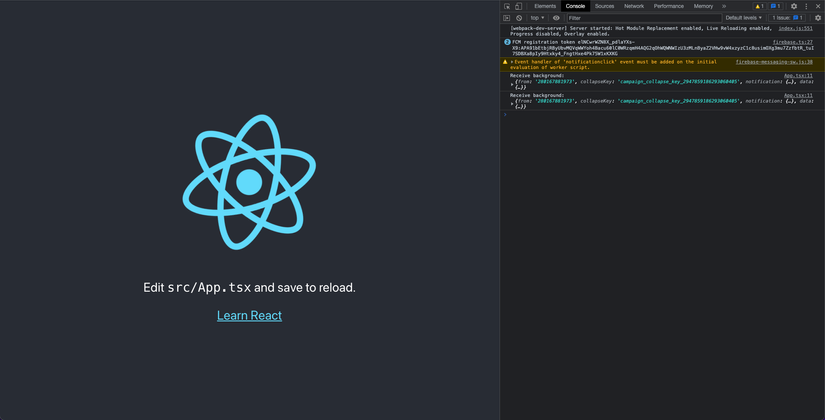Select the webpack-dev-server Server started message
Screen dimensions: 825x420
click(x=640, y=31)
